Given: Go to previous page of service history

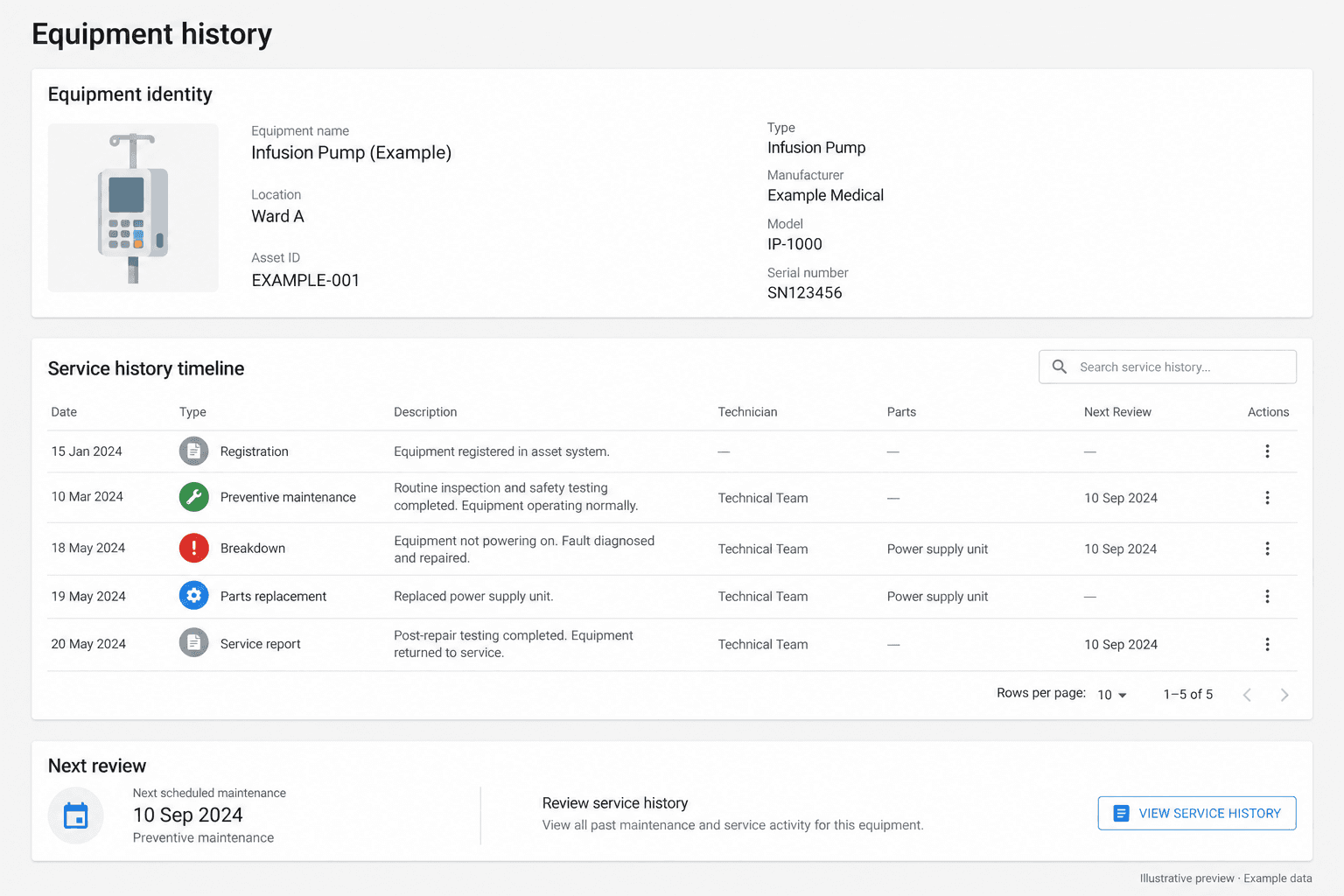Looking at the screenshot, I should pos(1247,695).
